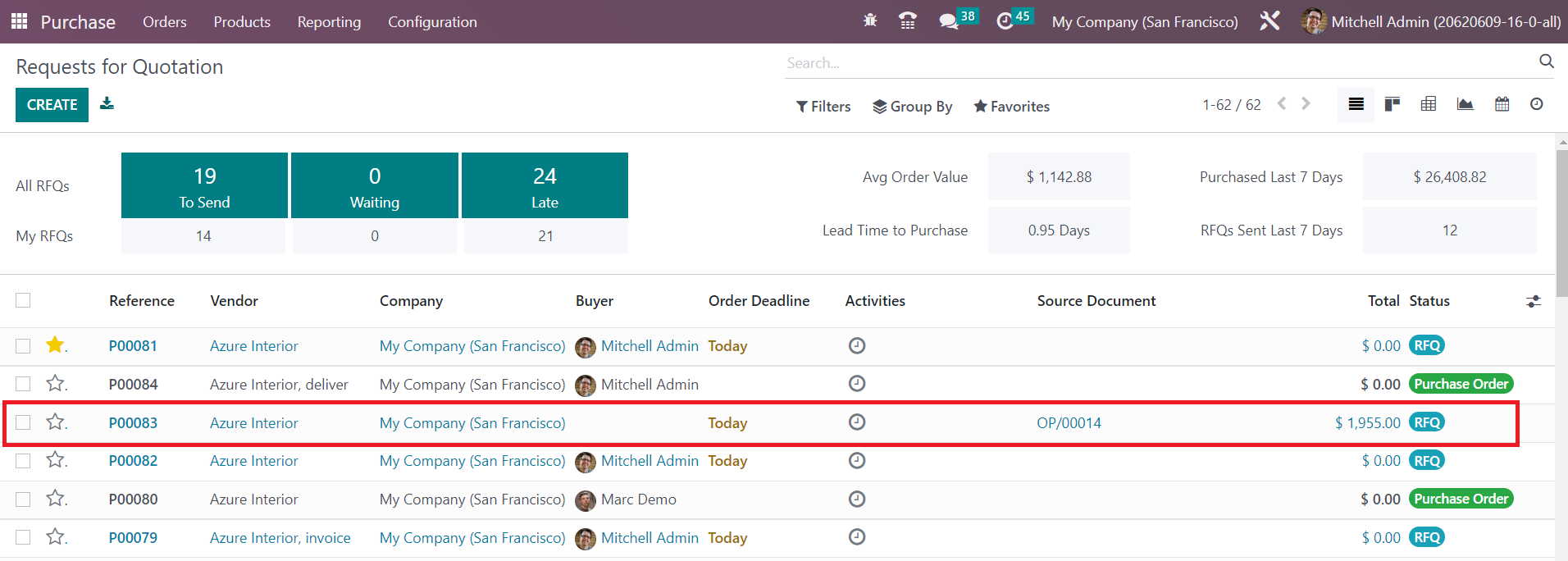The height and width of the screenshot is (561, 1568).
Task: Expand the Filters dropdown
Action: pyautogui.click(x=823, y=107)
